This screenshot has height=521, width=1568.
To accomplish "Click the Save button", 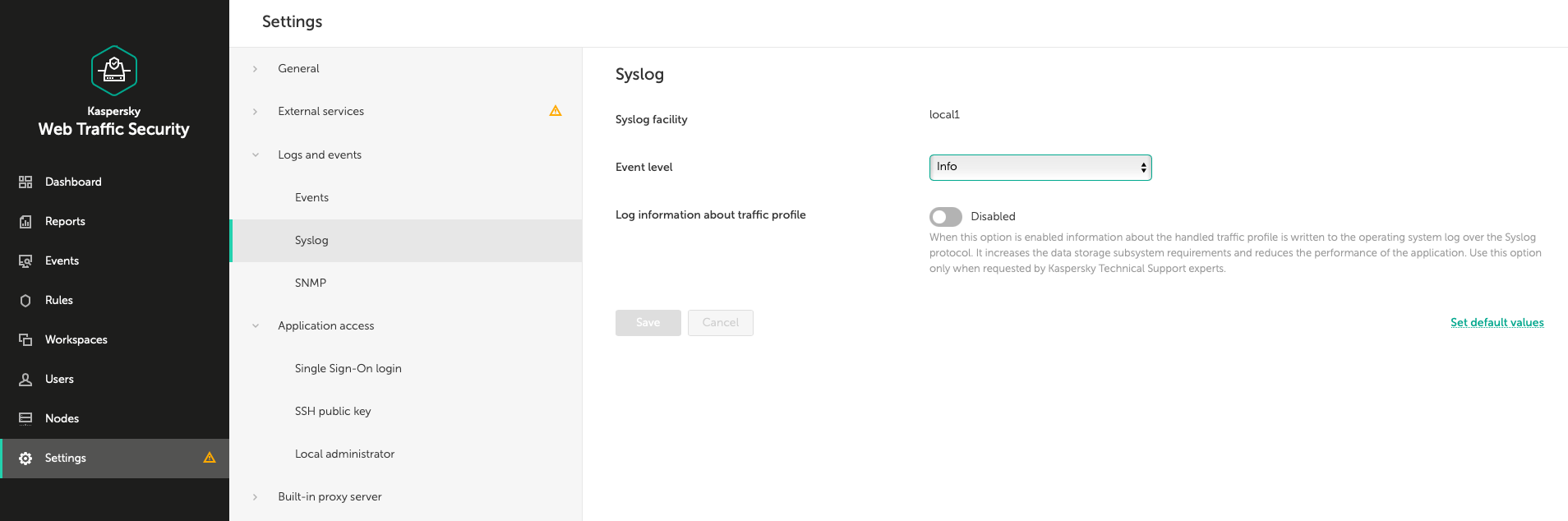I will (x=648, y=322).
